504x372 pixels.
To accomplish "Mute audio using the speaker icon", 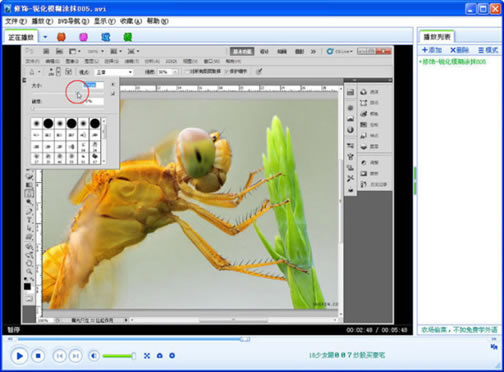I will (x=94, y=356).
